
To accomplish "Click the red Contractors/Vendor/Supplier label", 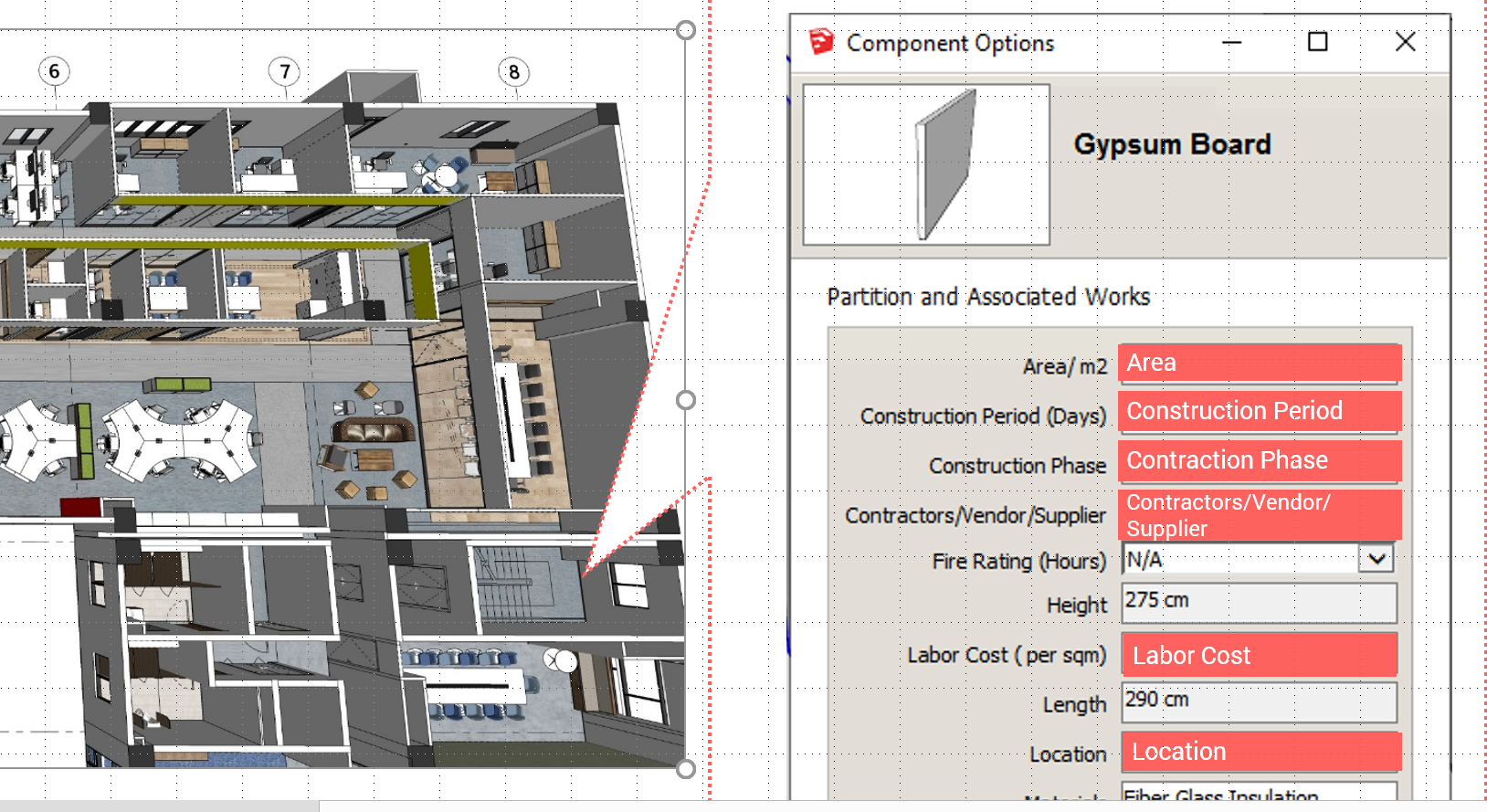I will click(x=1259, y=515).
